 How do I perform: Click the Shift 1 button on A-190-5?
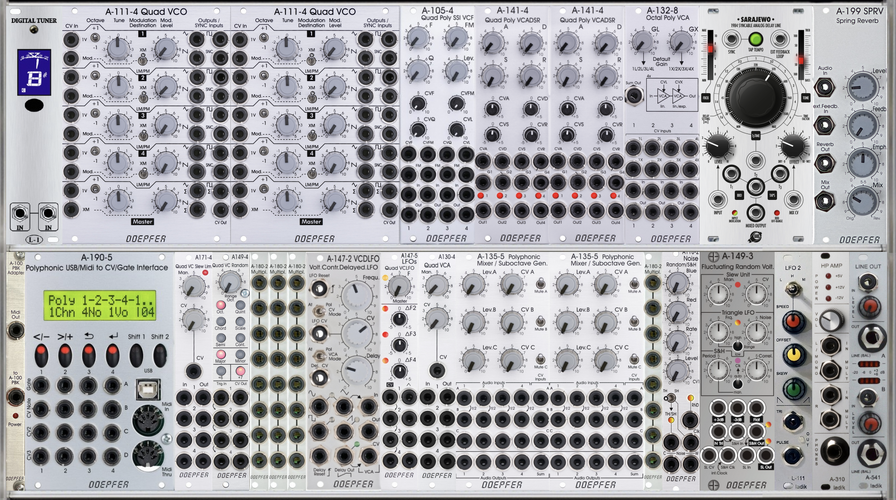point(136,355)
